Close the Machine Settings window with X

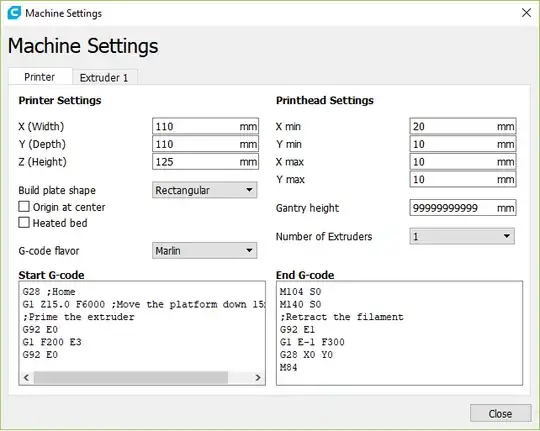[526, 13]
